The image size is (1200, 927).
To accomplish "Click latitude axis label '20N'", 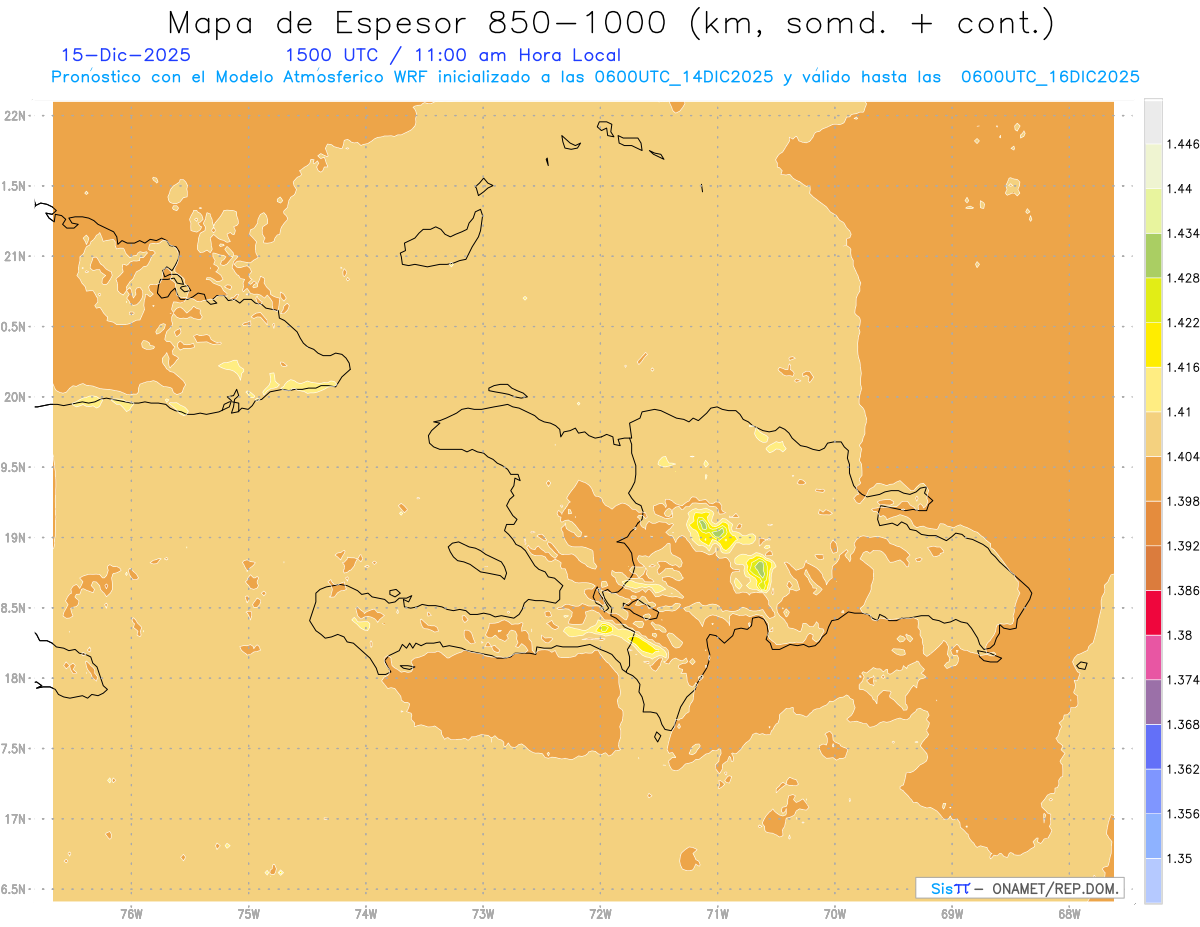I will [16, 397].
